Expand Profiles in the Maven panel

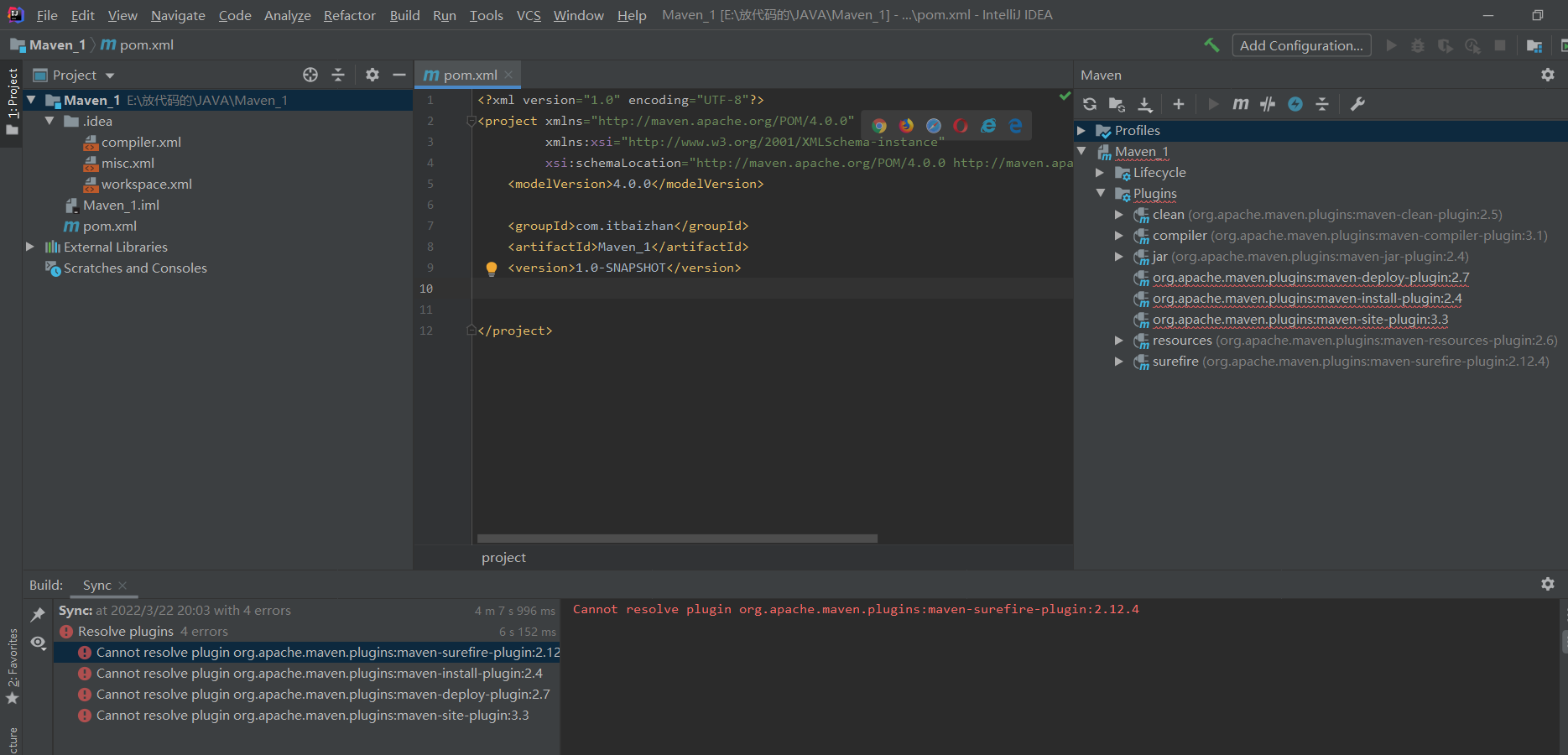[x=1081, y=131]
